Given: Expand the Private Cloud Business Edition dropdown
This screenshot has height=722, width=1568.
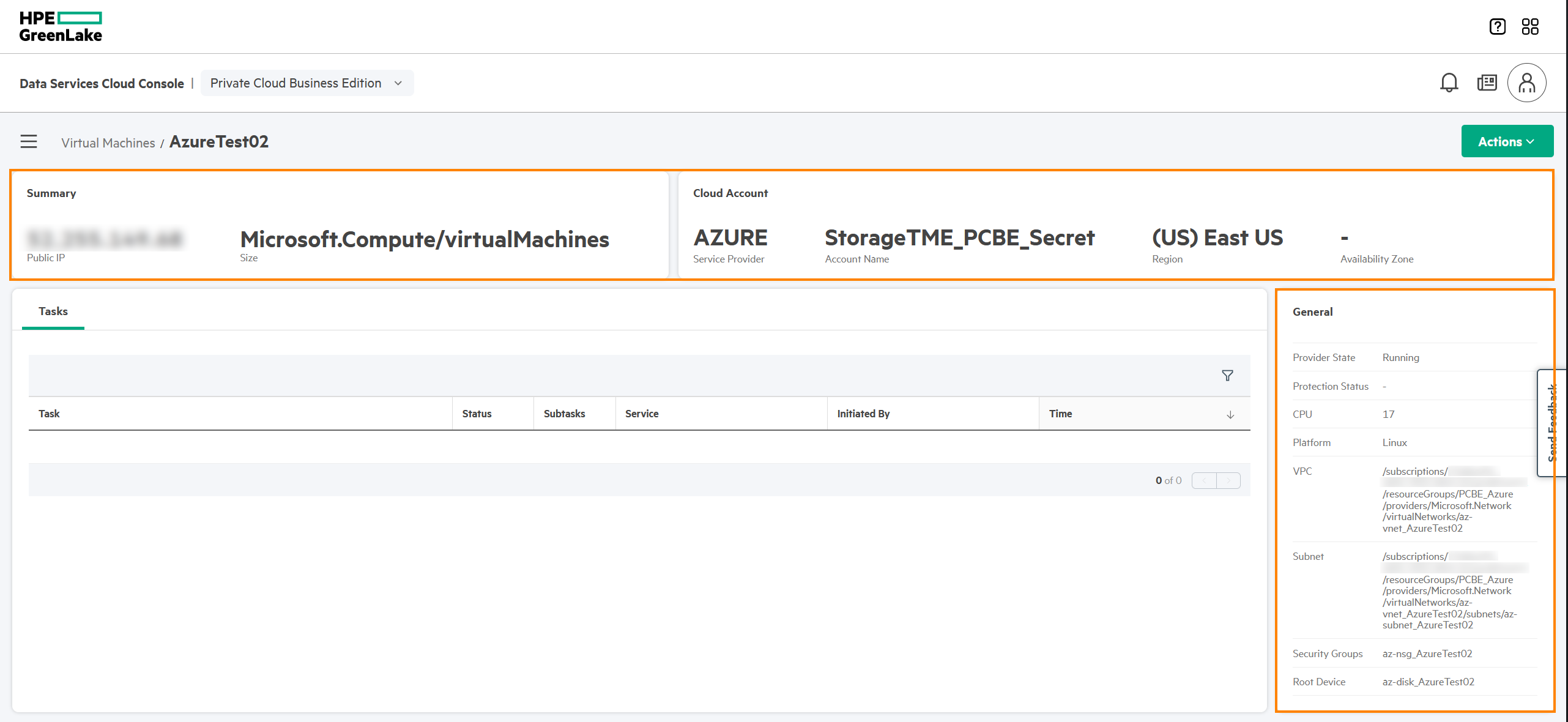Looking at the screenshot, I should 307,83.
